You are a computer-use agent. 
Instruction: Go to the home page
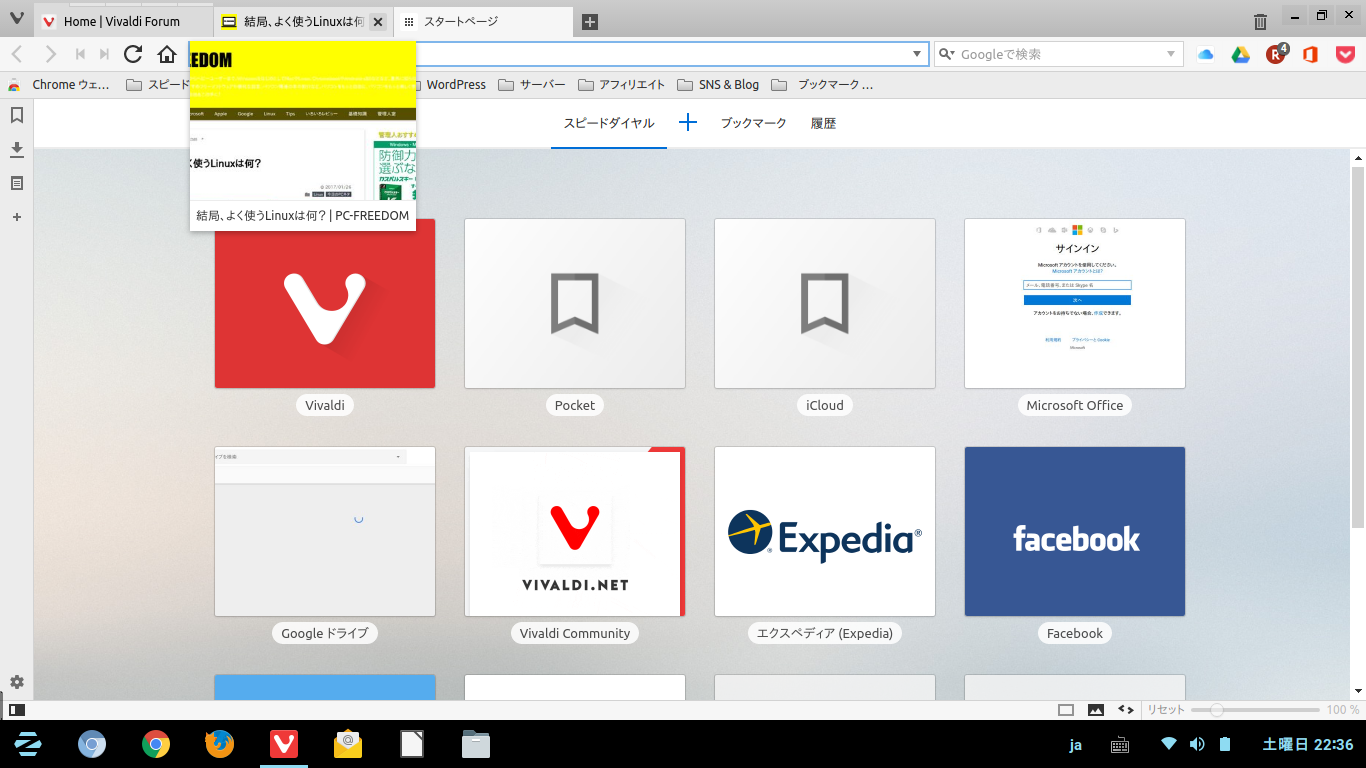[167, 54]
